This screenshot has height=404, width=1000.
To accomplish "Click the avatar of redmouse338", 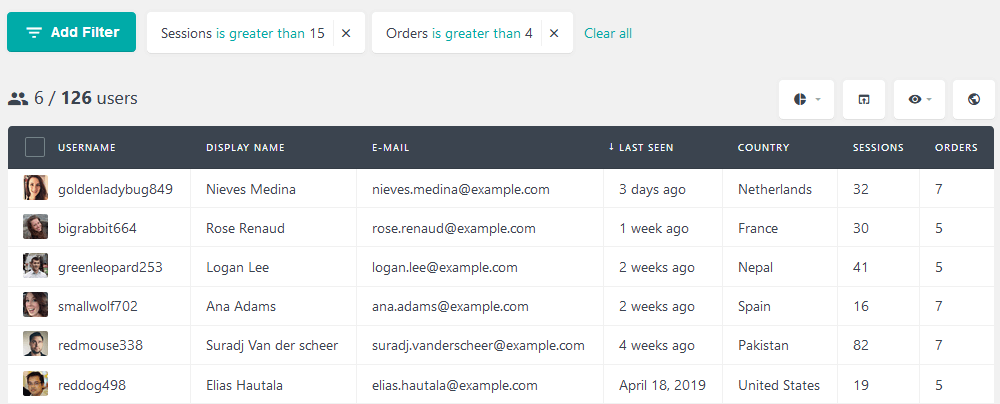I will (x=36, y=345).
